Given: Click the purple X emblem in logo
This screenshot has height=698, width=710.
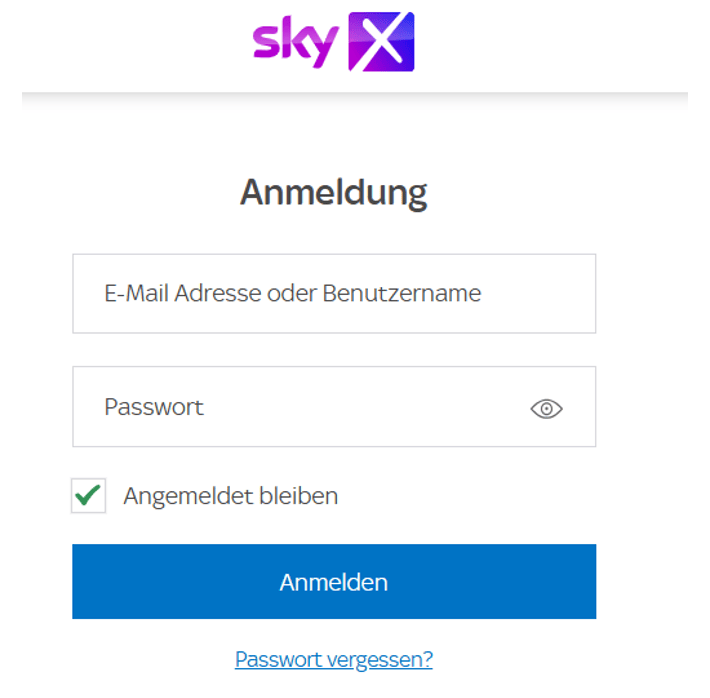Looking at the screenshot, I should (381, 42).
